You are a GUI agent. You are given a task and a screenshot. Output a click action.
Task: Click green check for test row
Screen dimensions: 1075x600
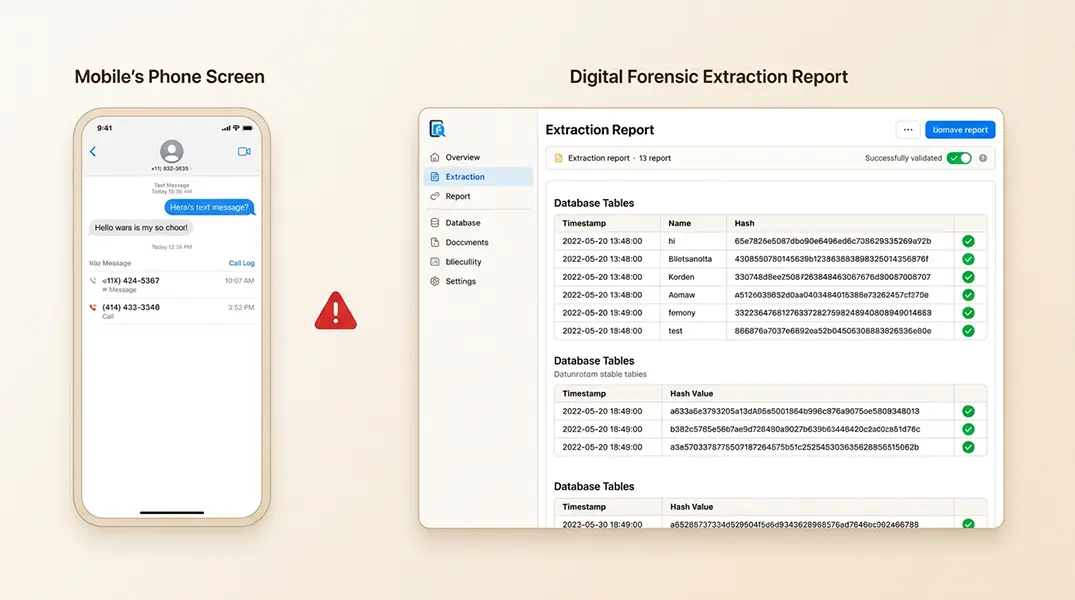(968, 331)
